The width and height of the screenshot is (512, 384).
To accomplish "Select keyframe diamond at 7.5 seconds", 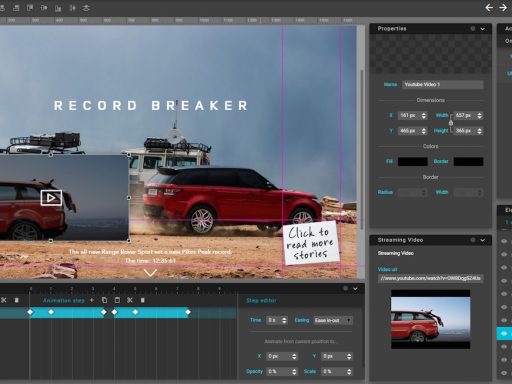I will click(x=188, y=312).
